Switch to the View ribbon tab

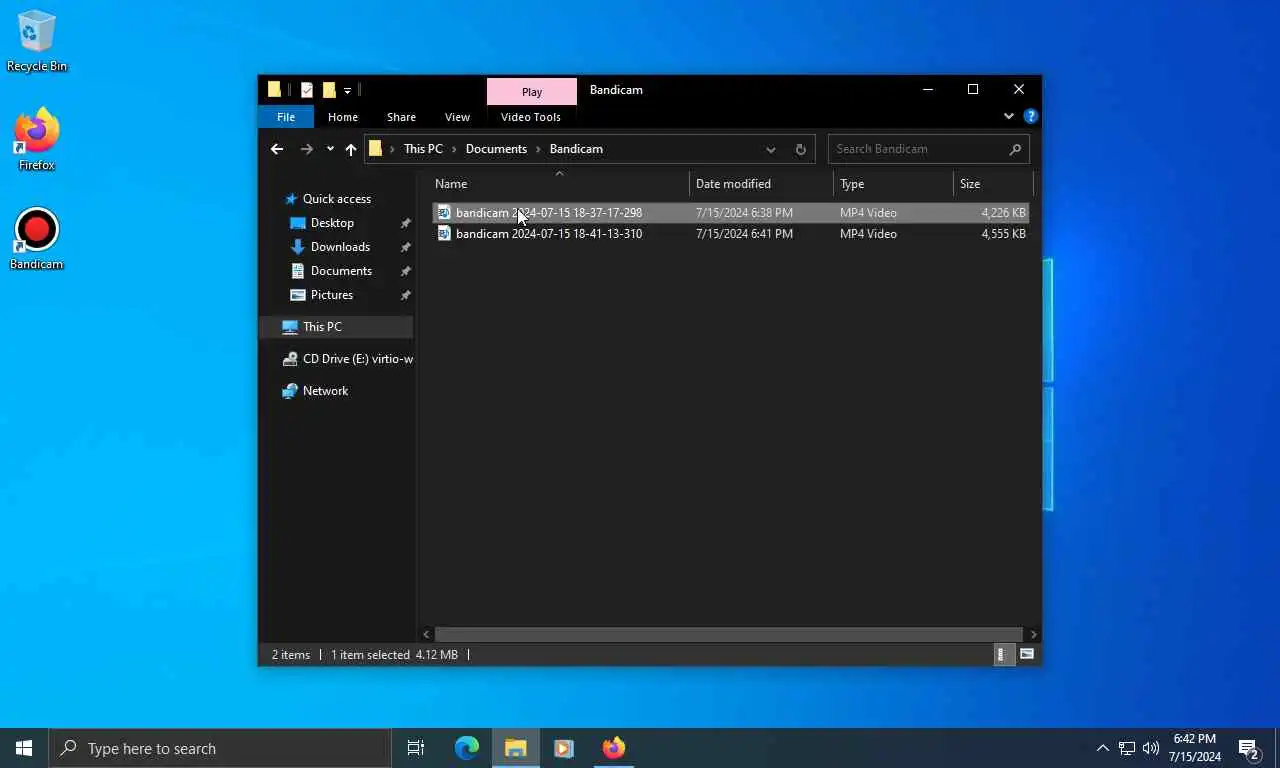pyautogui.click(x=457, y=117)
